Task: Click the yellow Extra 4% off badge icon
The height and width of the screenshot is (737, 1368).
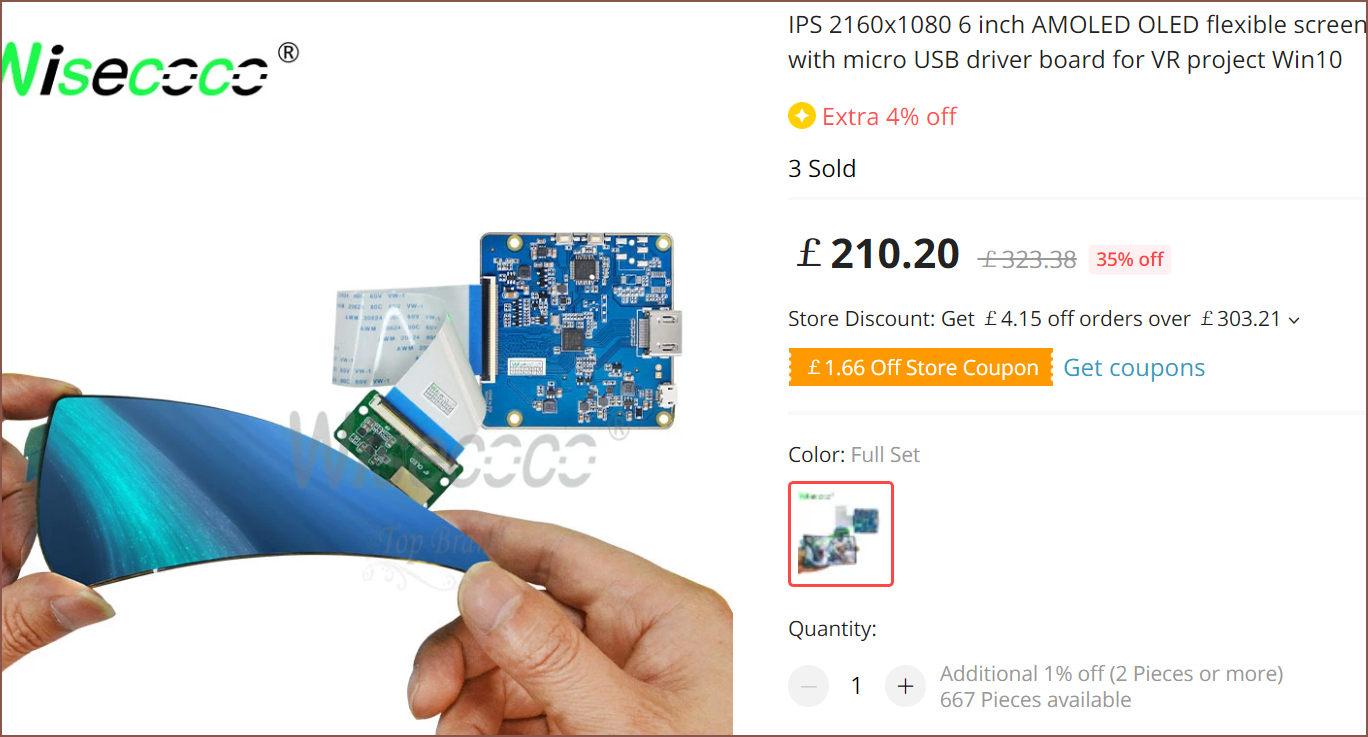Action: click(802, 116)
